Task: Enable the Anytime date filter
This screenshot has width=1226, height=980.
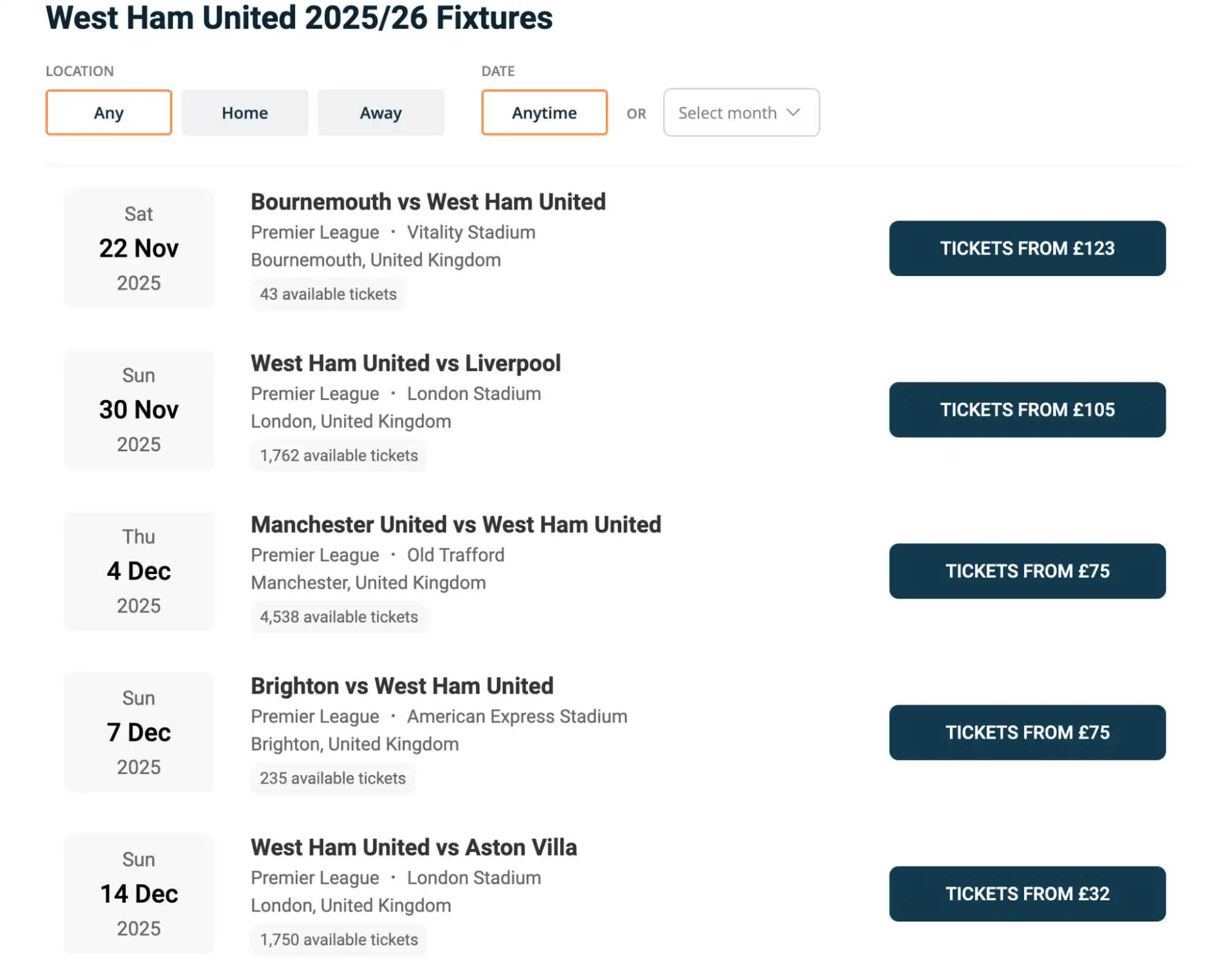Action: (x=543, y=112)
